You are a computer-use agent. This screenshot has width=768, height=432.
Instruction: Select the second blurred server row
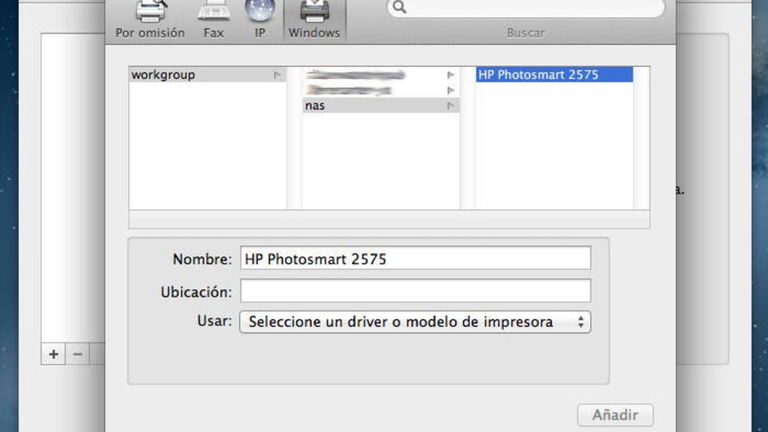[381, 90]
